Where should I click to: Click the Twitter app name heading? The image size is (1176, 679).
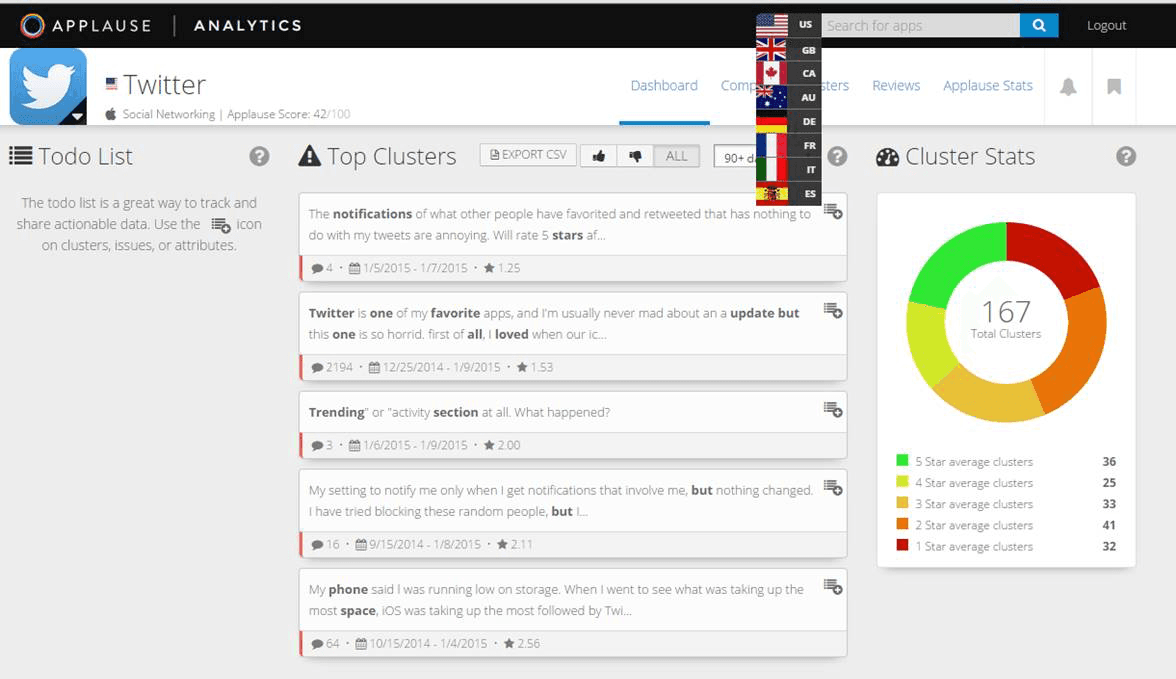tap(164, 85)
